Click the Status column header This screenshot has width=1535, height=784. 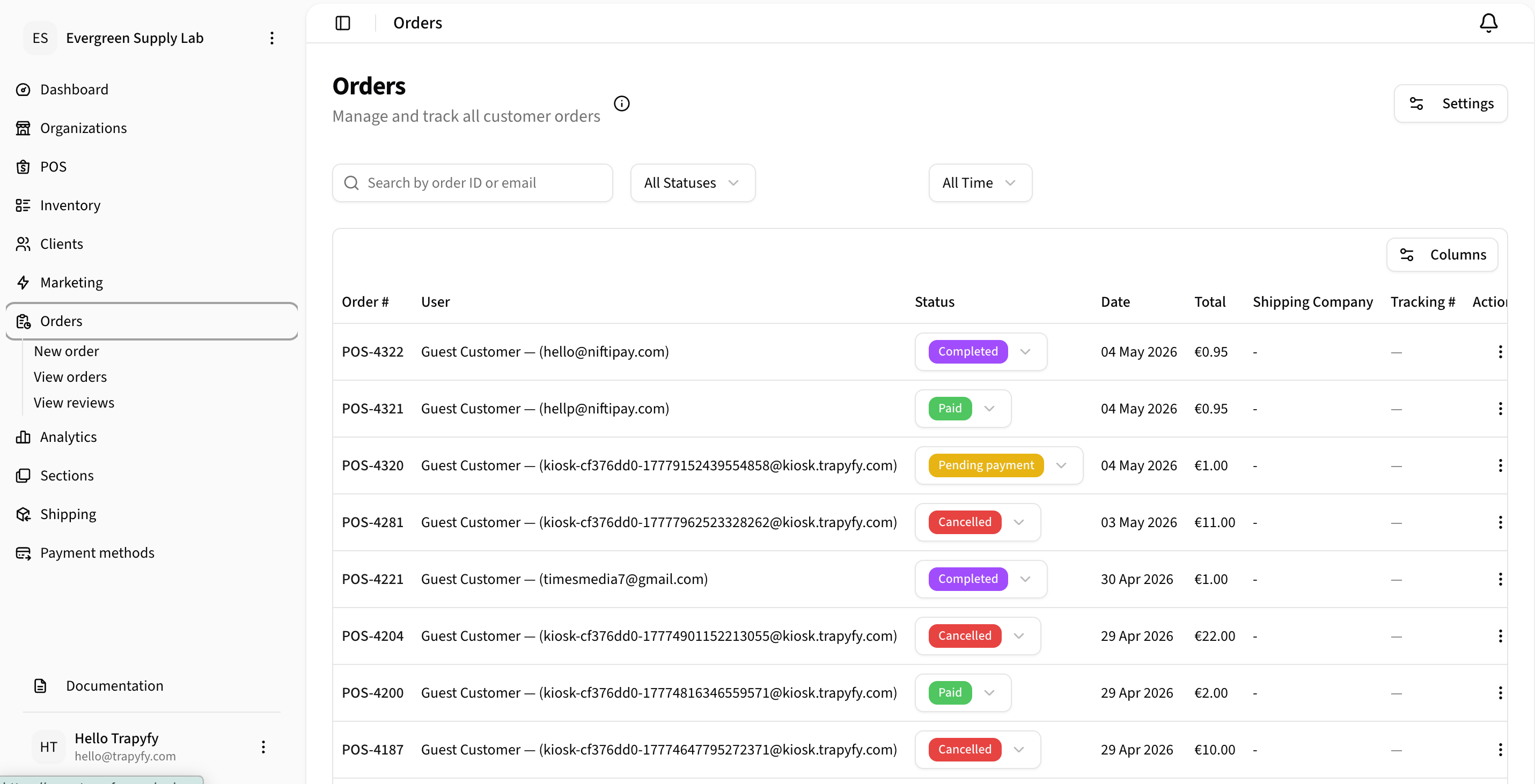tap(934, 302)
